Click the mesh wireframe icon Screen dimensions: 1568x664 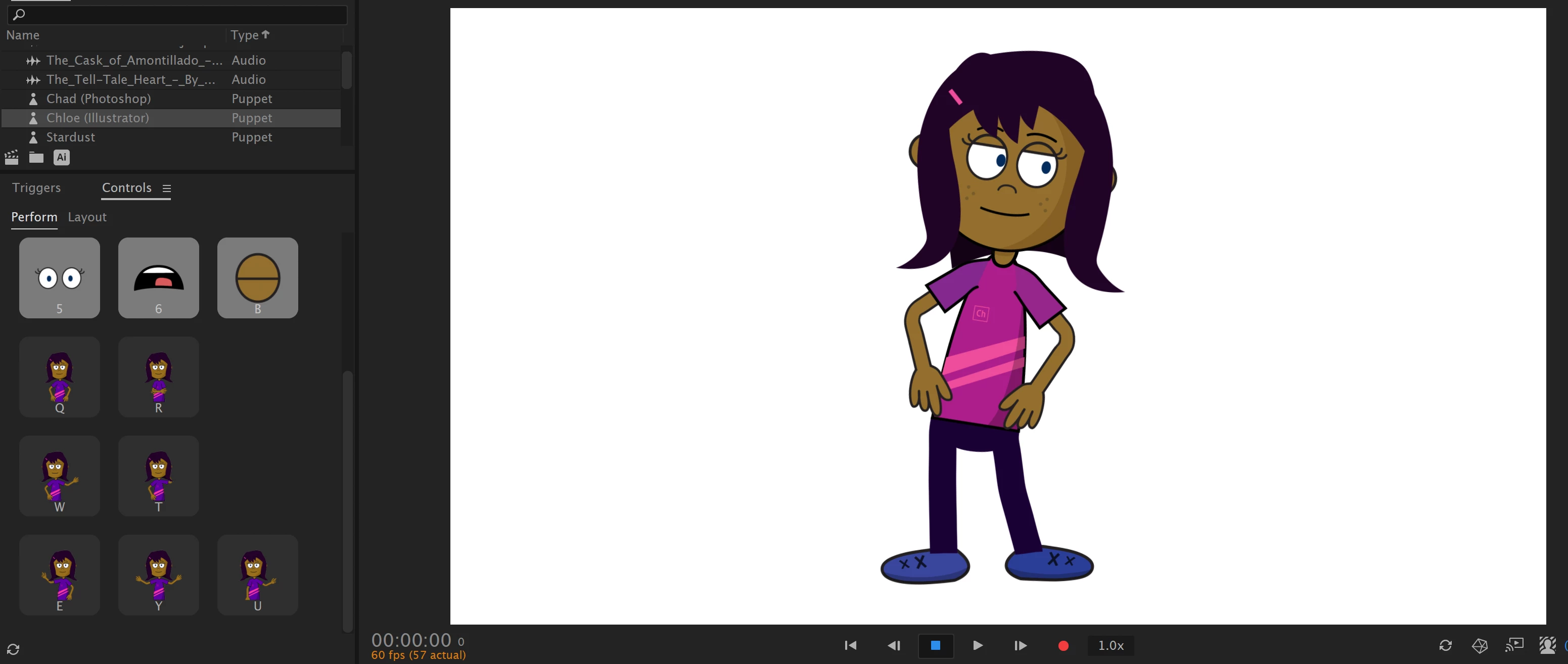(x=1479, y=645)
